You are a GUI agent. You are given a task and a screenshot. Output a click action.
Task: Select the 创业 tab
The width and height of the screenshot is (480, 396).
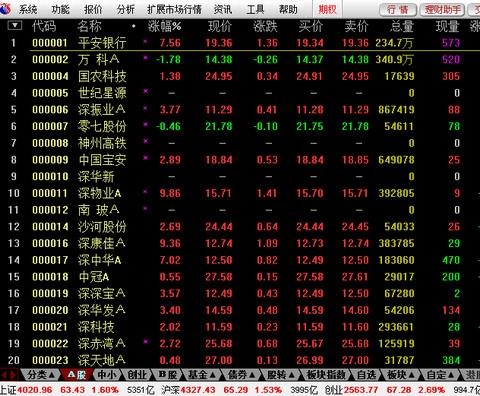coord(137,375)
